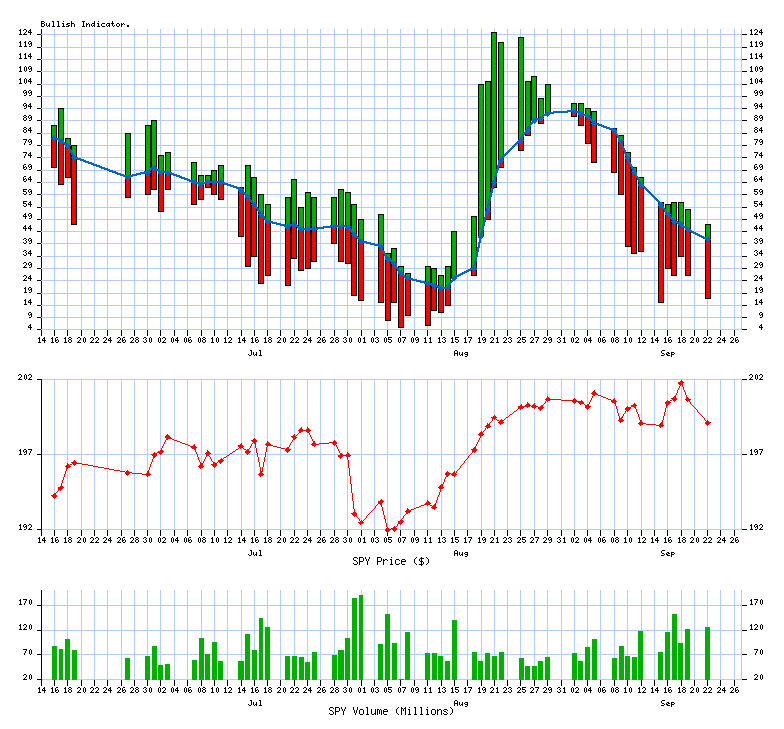The image size is (784, 729).
Task: Click '192' on the right SPY Price axis
Action: pyautogui.click(x=757, y=528)
